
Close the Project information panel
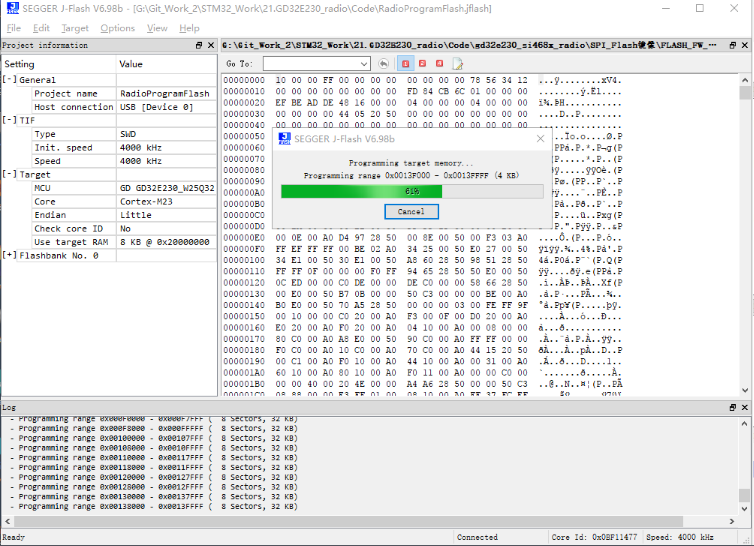(x=211, y=45)
